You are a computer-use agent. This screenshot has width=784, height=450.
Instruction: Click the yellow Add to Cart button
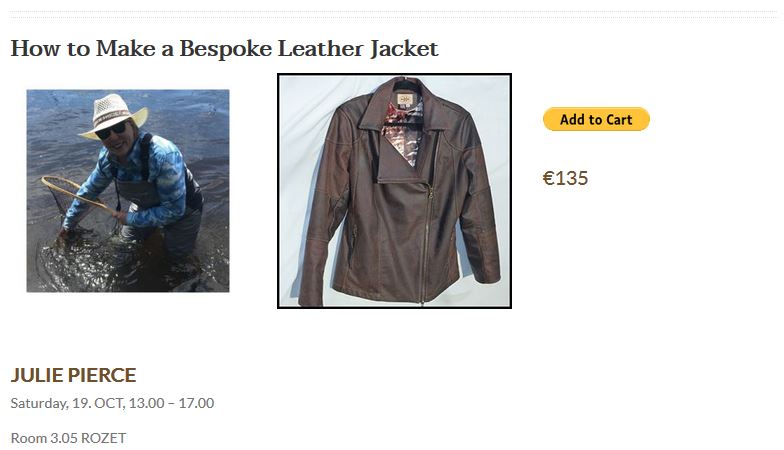click(x=596, y=120)
